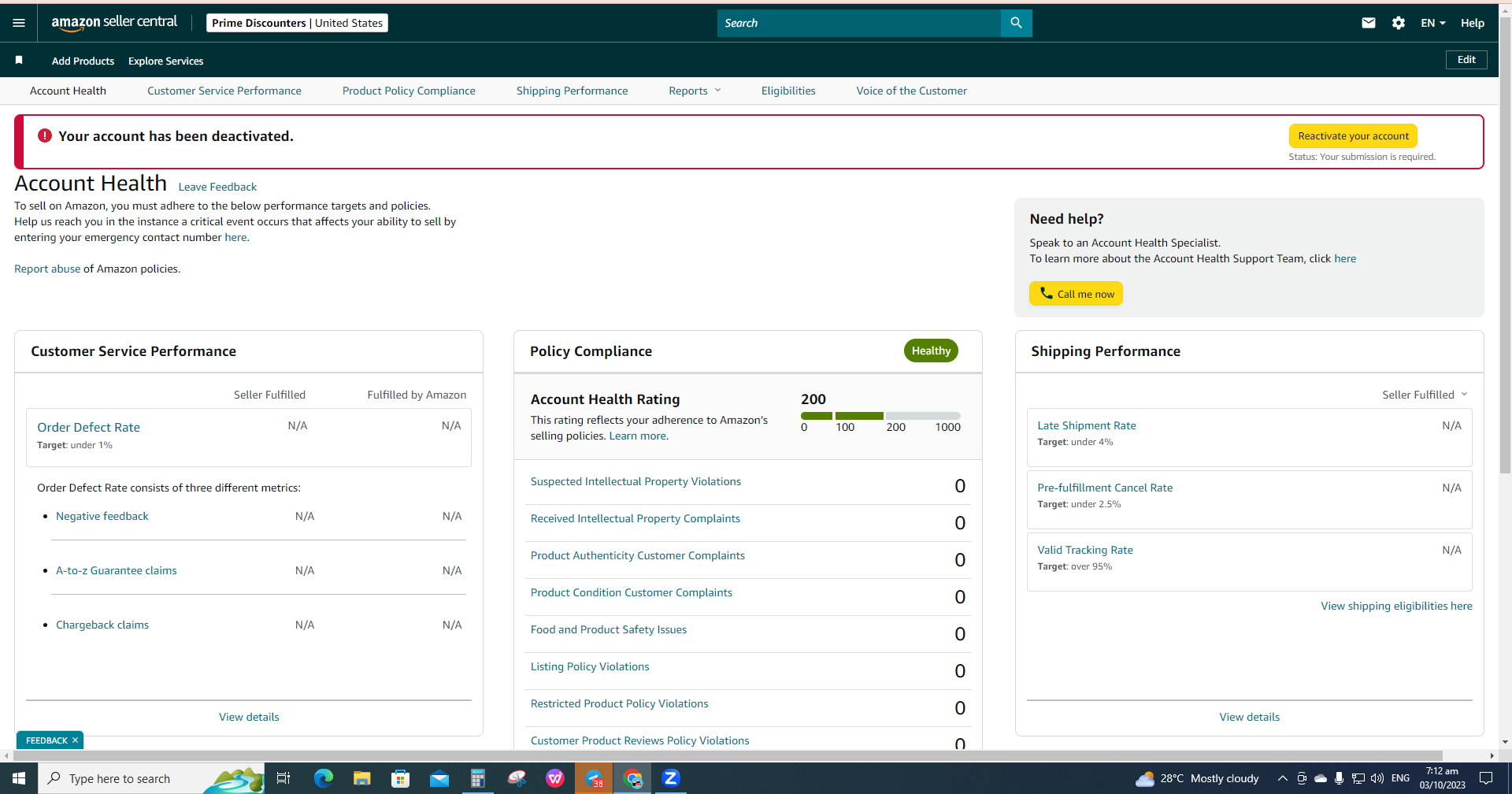Click the Account Health Rating progress bar
Image resolution: width=1512 pixels, height=794 pixels.
pyautogui.click(x=880, y=415)
